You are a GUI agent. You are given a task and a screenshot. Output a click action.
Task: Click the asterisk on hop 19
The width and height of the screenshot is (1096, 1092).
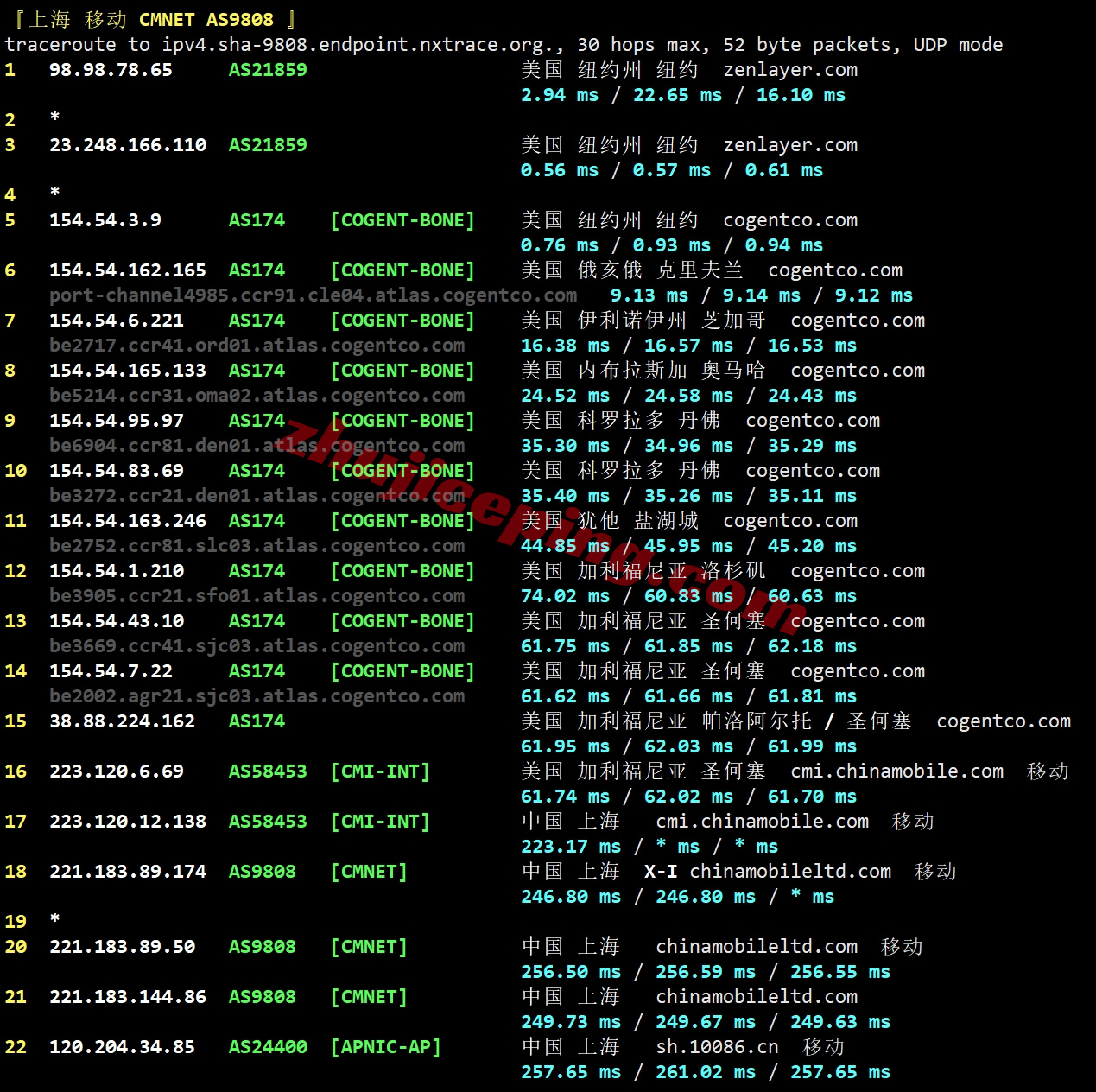[54, 920]
